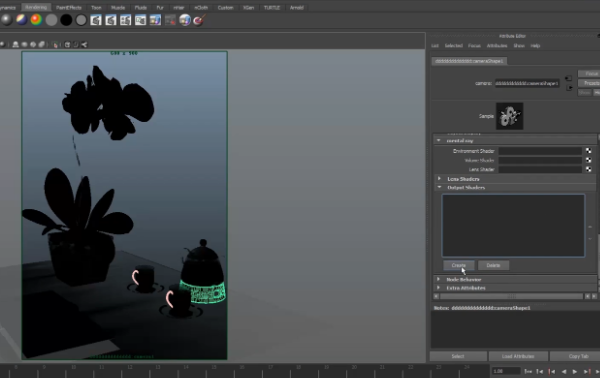Click the glossy sphere with panel shelf icon
Viewport: 600px width, 378px height.
tap(185, 20)
